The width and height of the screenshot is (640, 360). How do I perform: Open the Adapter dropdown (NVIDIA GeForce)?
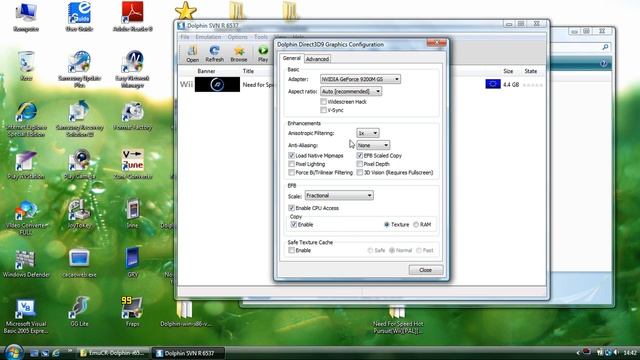pyautogui.click(x=360, y=79)
